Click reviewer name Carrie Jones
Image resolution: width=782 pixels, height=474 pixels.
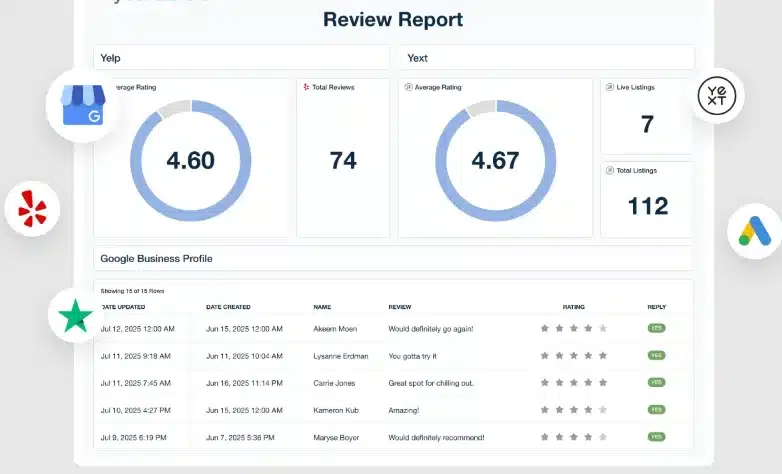pos(334,383)
